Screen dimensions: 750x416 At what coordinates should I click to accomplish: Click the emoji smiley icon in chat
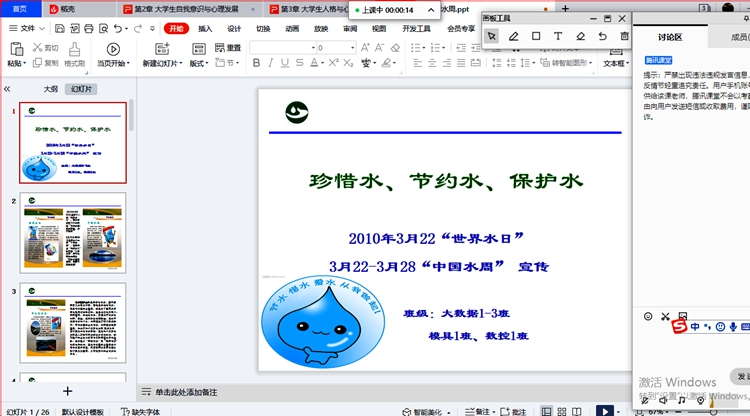point(647,317)
